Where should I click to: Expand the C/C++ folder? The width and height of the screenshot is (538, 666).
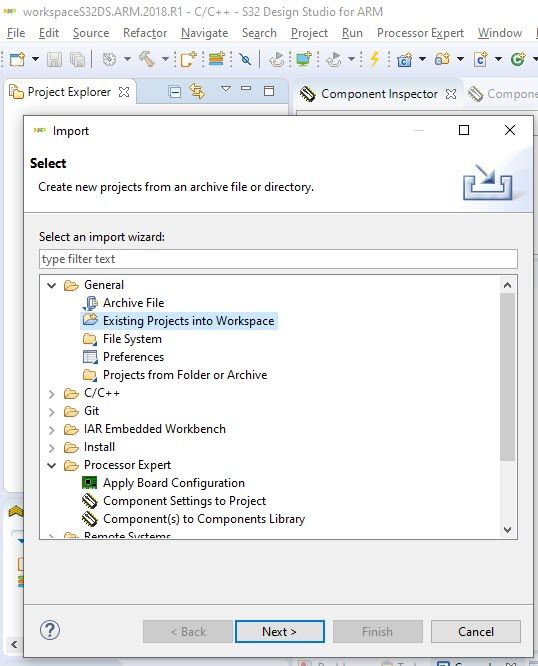52,394
